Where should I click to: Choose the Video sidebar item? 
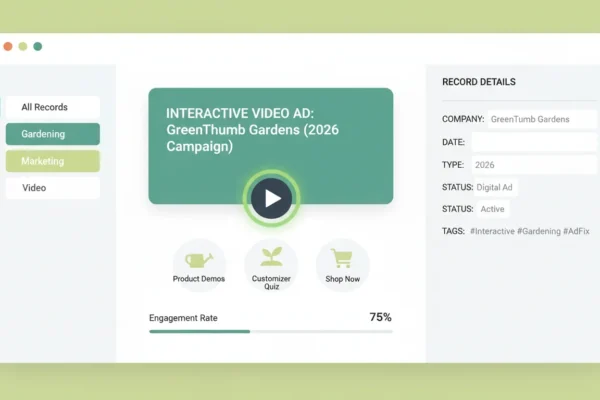pyautogui.click(x=53, y=188)
